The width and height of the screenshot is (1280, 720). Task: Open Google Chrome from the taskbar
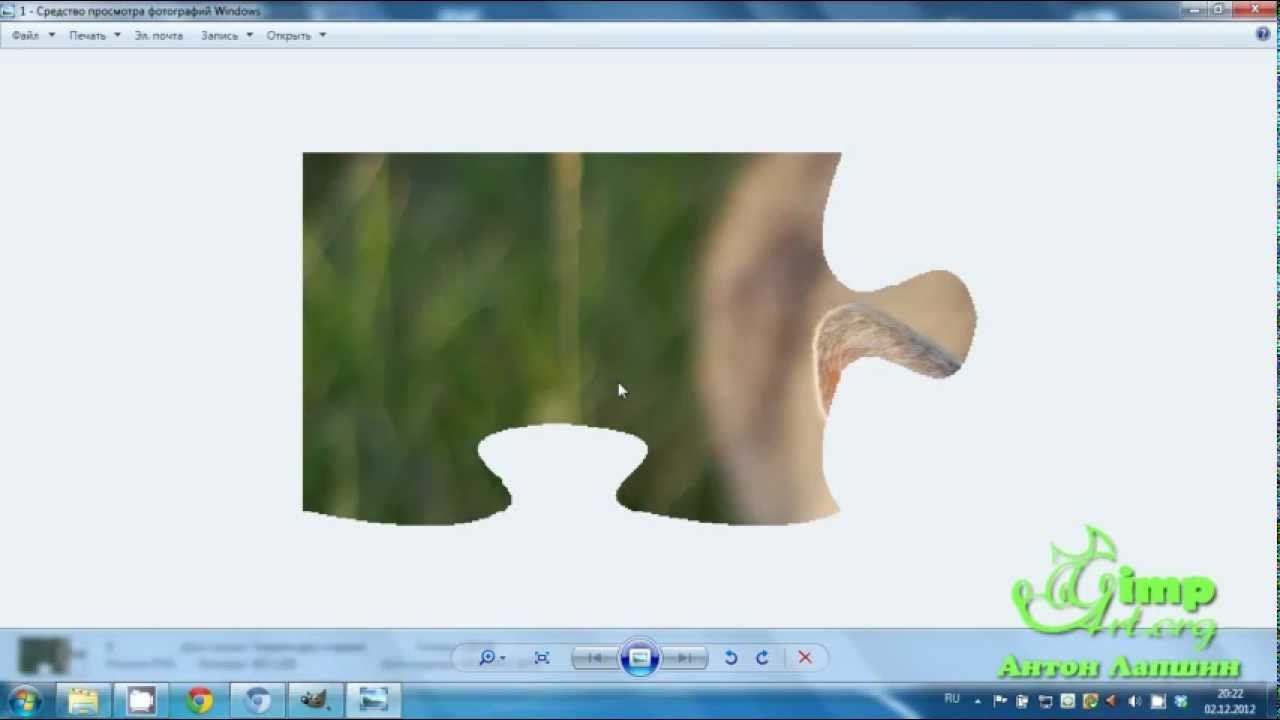pos(200,701)
